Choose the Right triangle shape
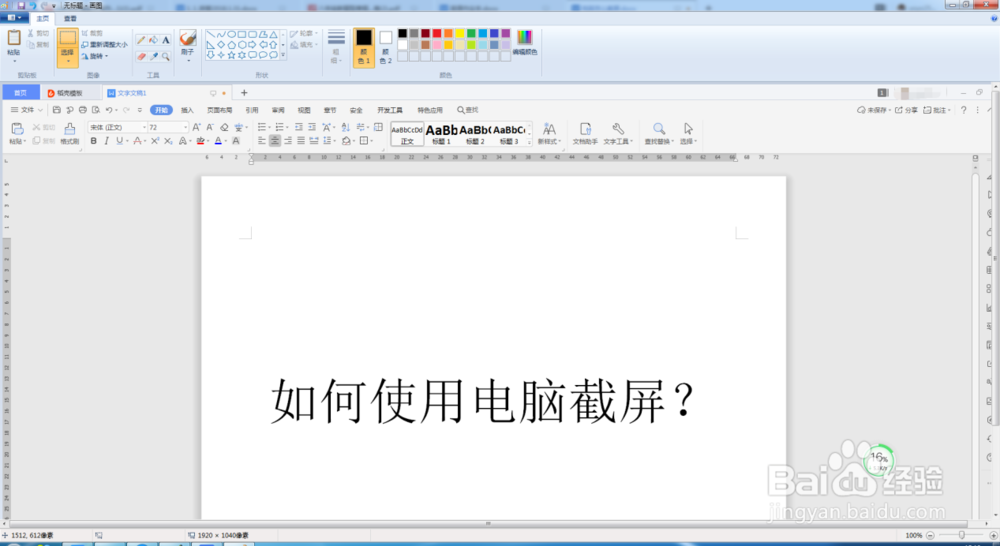This screenshot has height=546, width=1000. tap(211, 45)
